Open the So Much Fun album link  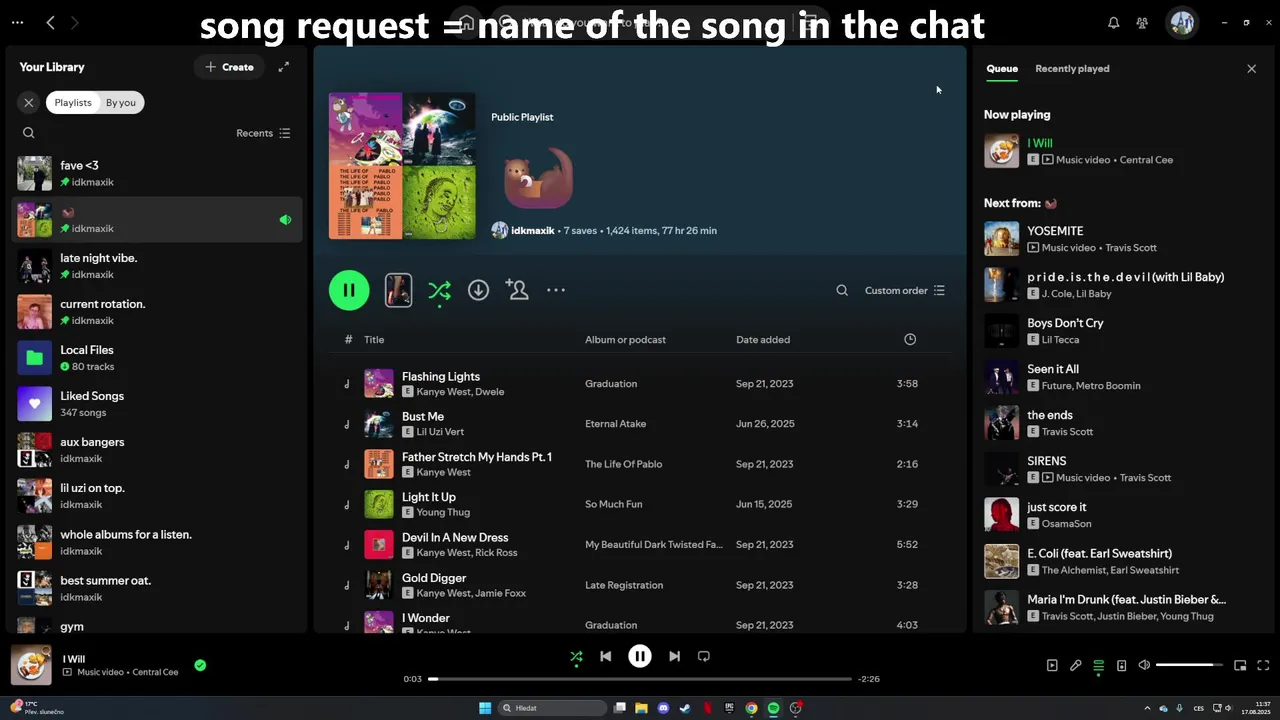tap(613, 504)
